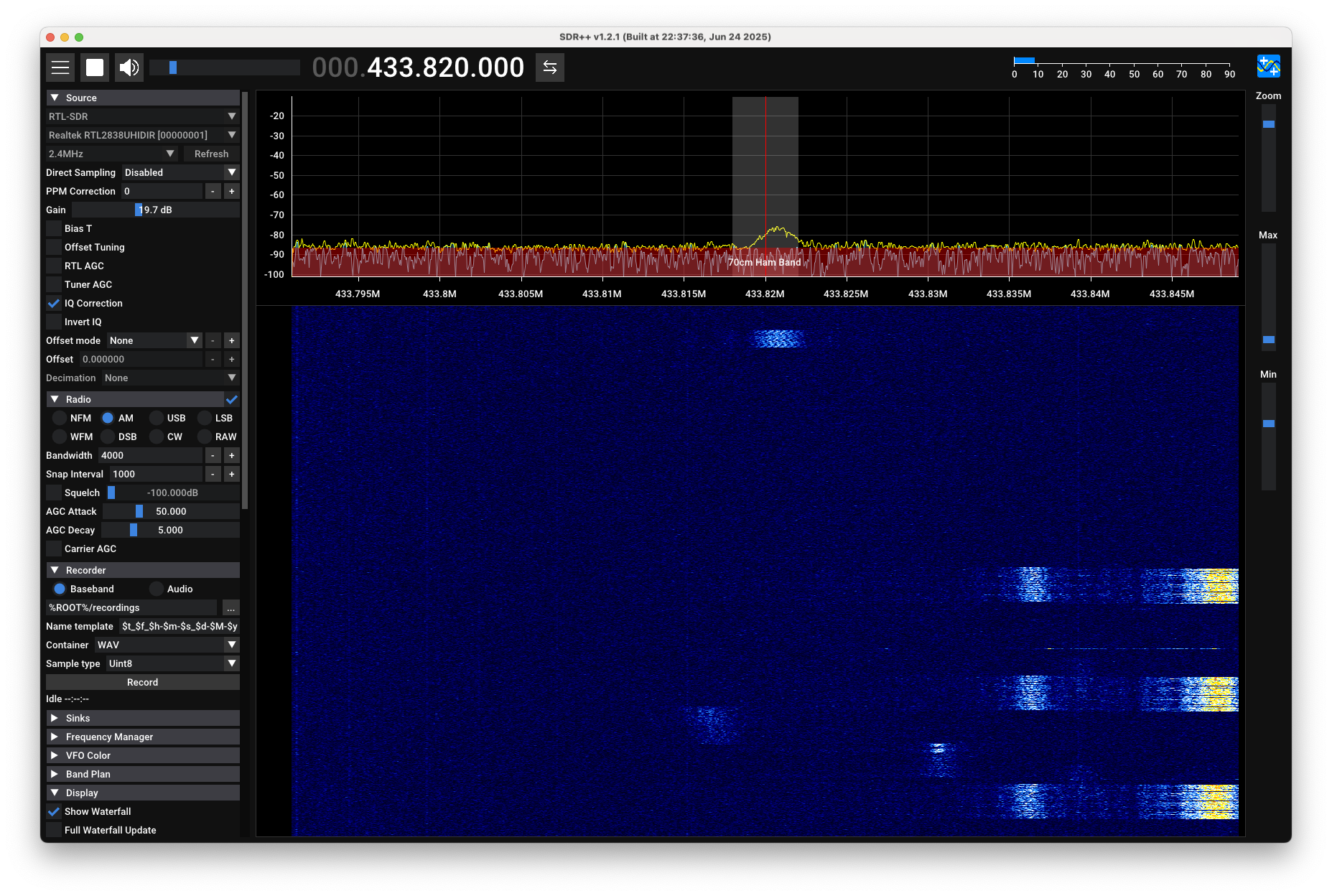Screen dimensions: 1332x896
Task: Click Refresh to rescan devices
Action: 211,154
